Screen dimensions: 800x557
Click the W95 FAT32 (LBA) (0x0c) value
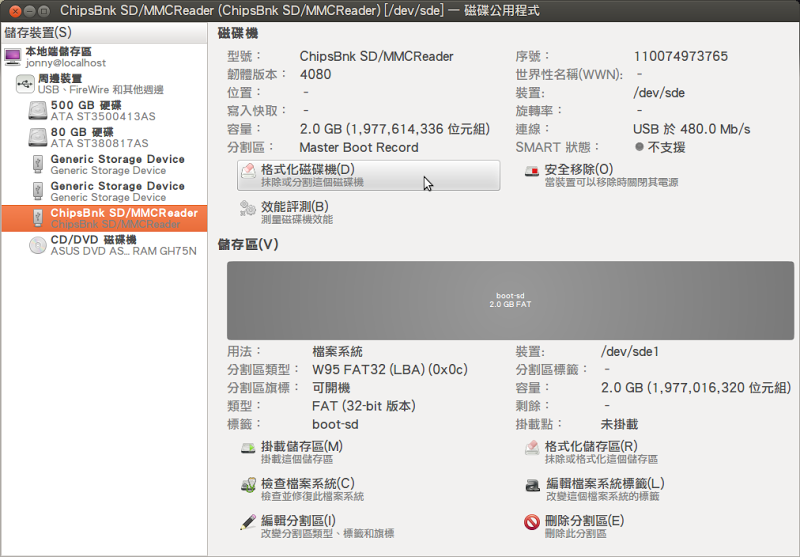[390, 369]
